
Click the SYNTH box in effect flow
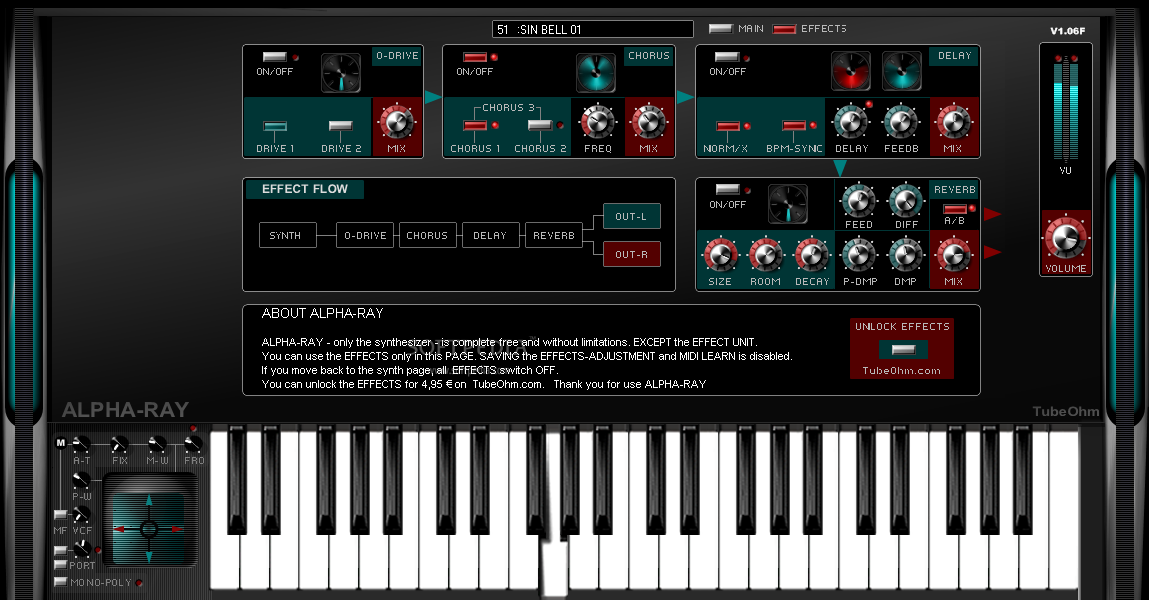tap(288, 235)
